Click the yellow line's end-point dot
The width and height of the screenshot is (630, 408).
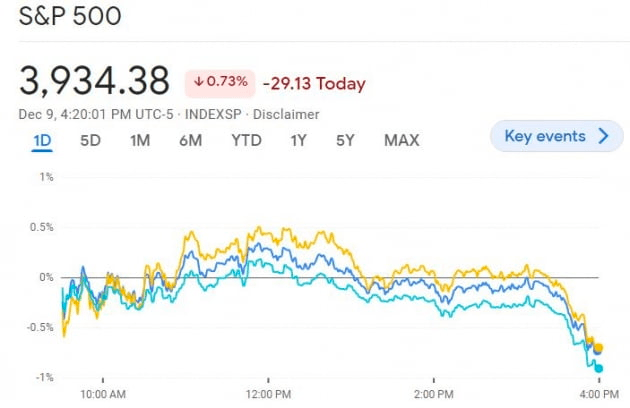[x=599, y=346]
